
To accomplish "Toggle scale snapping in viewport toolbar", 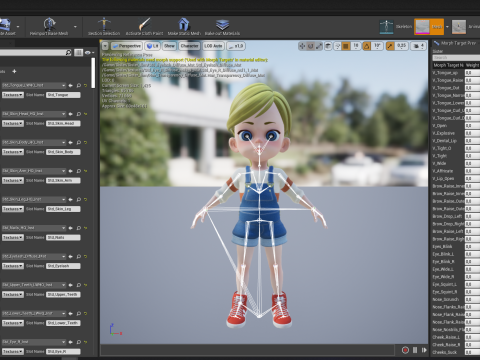I will click(x=390, y=46).
